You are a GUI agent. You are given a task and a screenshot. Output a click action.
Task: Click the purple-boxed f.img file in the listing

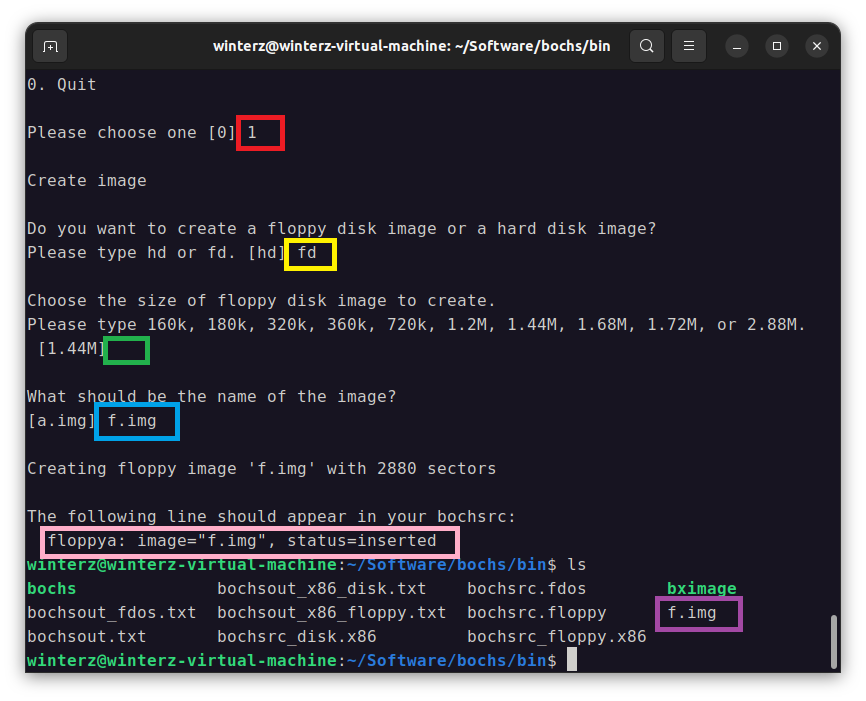pos(698,613)
